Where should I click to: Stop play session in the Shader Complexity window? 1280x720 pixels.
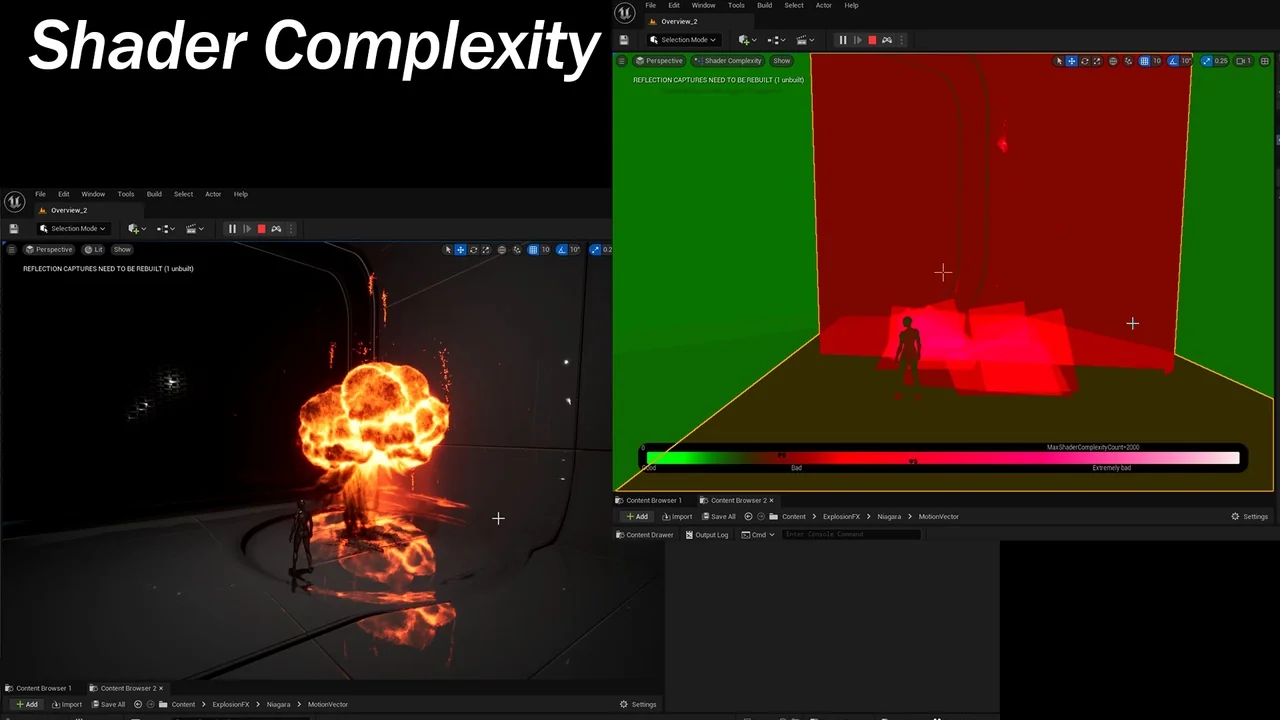pos(872,40)
